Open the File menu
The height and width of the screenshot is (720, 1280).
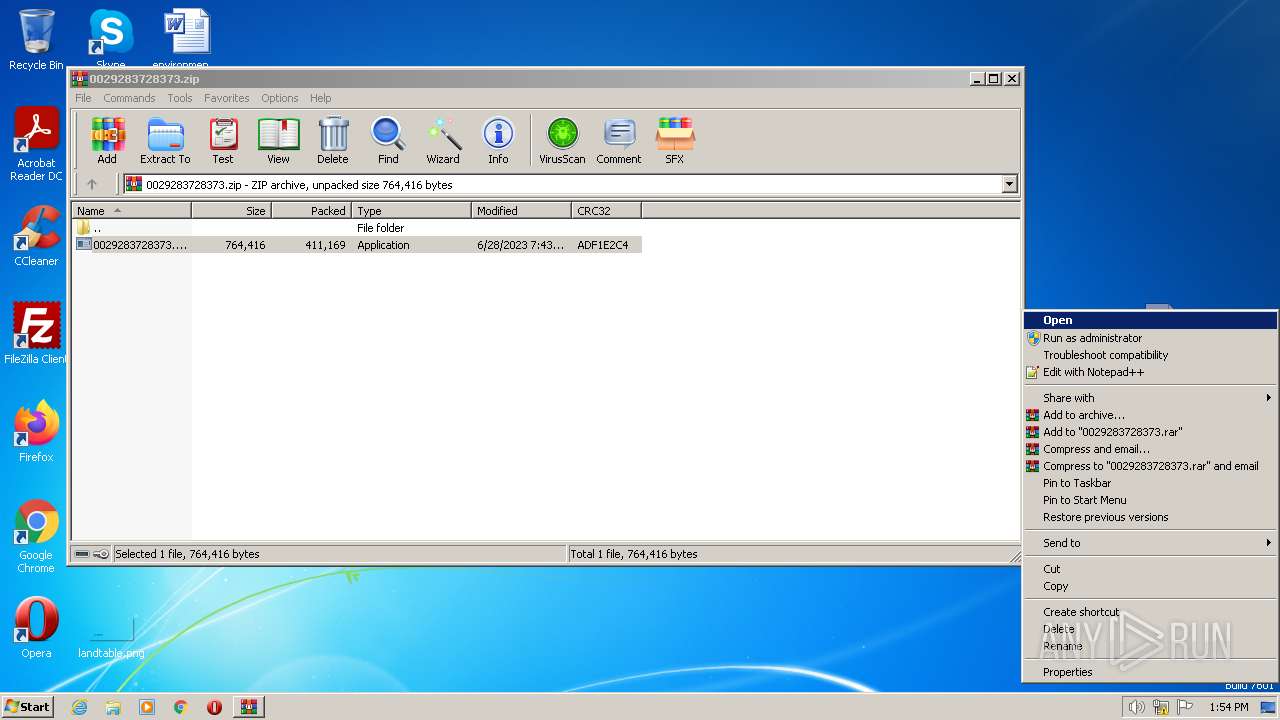(83, 98)
